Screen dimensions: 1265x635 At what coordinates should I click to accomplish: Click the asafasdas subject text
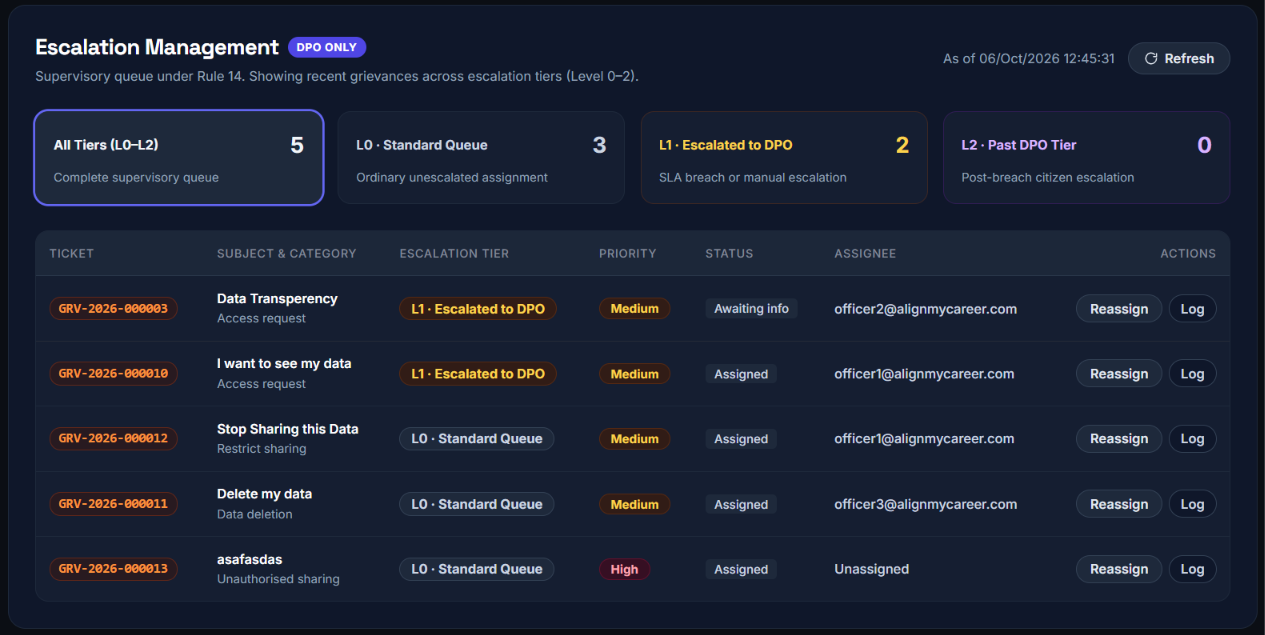click(249, 559)
